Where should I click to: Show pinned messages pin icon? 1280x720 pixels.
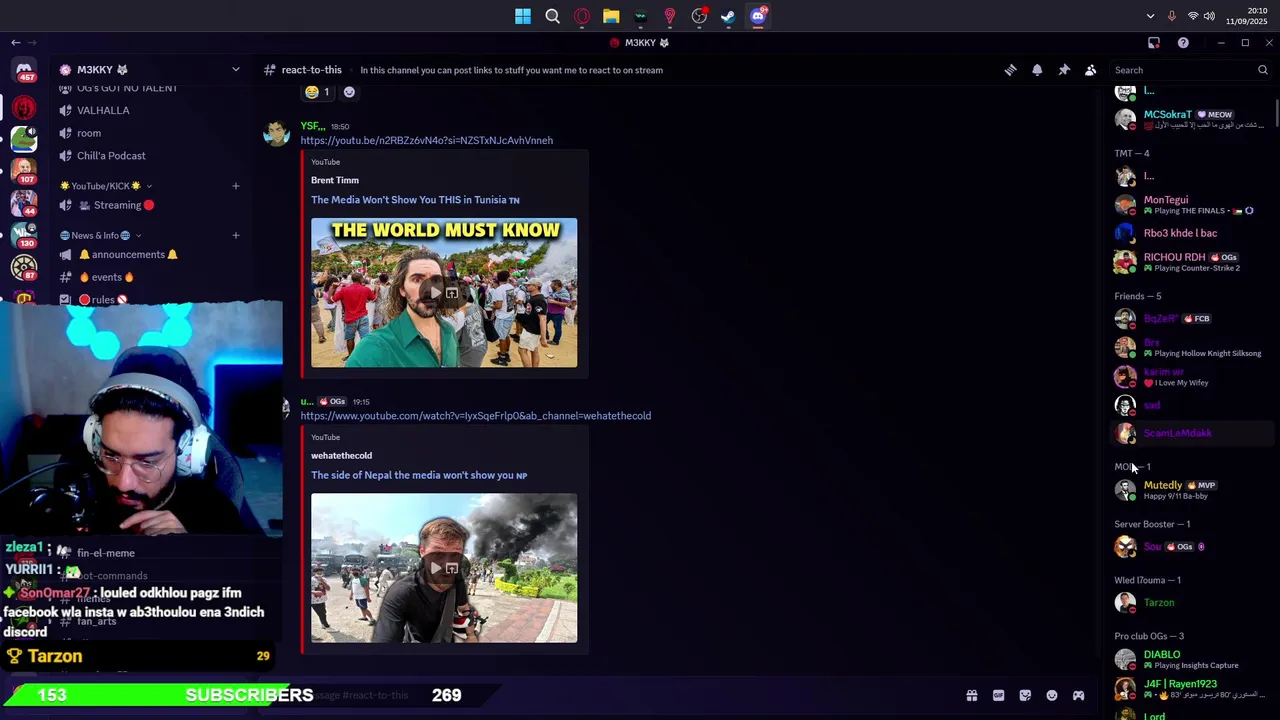point(1064,70)
